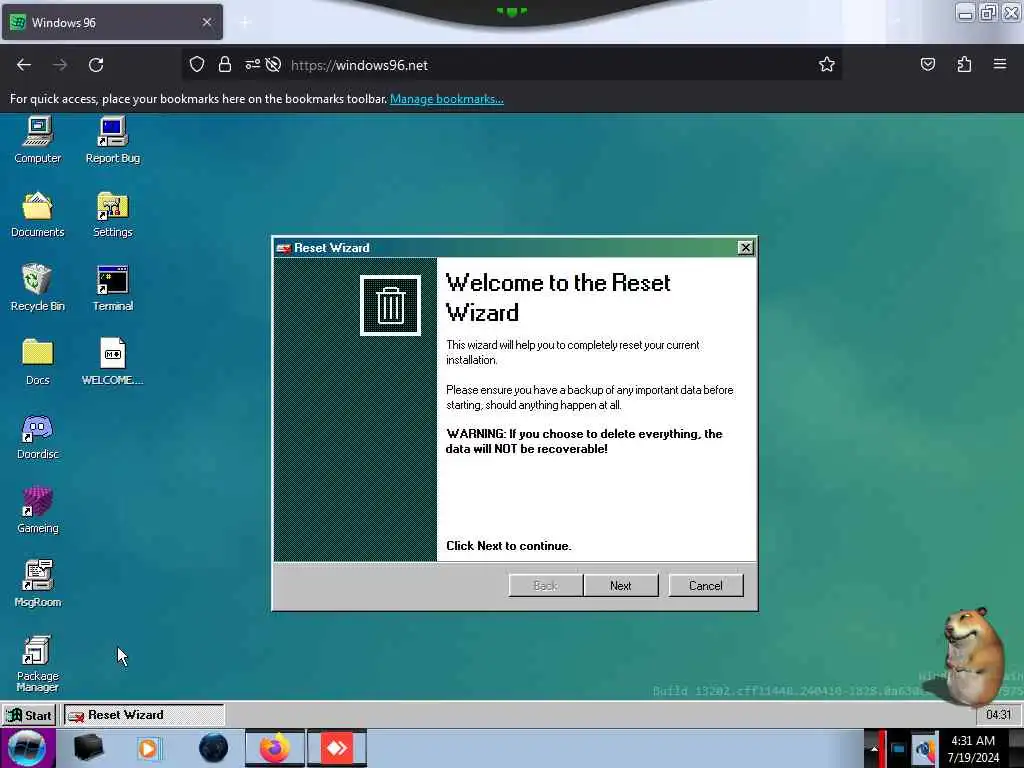The image size is (1024, 768).
Task: Click Next in the Reset Wizard
Action: point(621,586)
